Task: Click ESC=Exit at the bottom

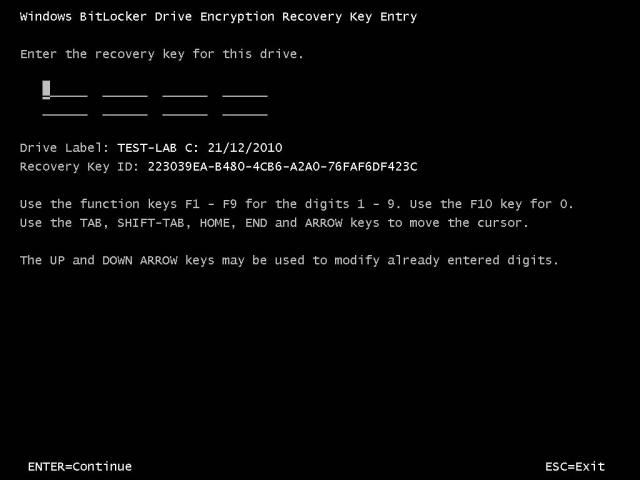Action: click(x=575, y=467)
